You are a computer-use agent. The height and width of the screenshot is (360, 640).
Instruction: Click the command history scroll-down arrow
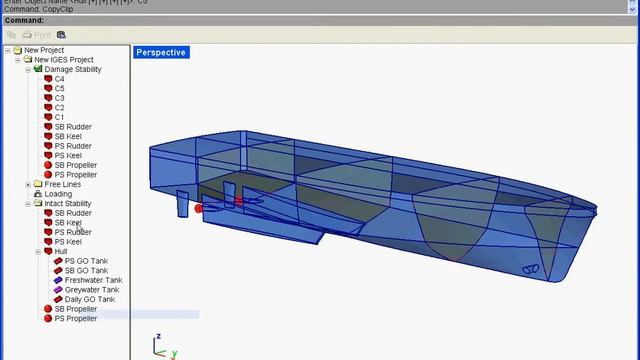[x=632, y=9]
